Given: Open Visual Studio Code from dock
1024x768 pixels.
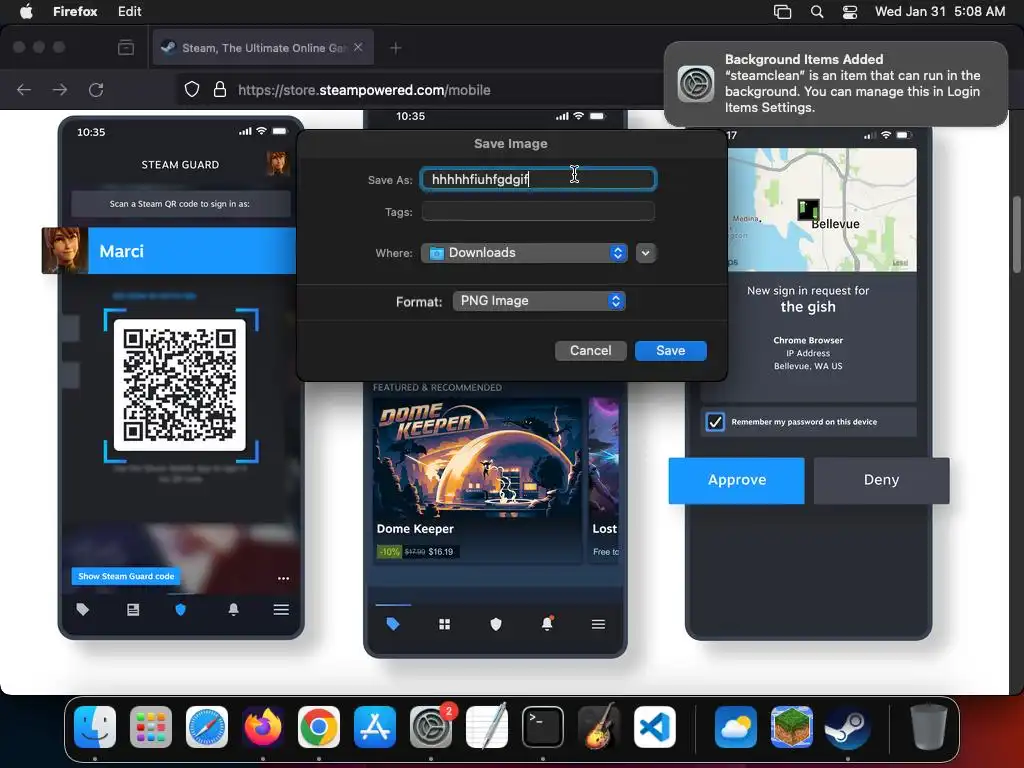Looking at the screenshot, I should (654, 727).
